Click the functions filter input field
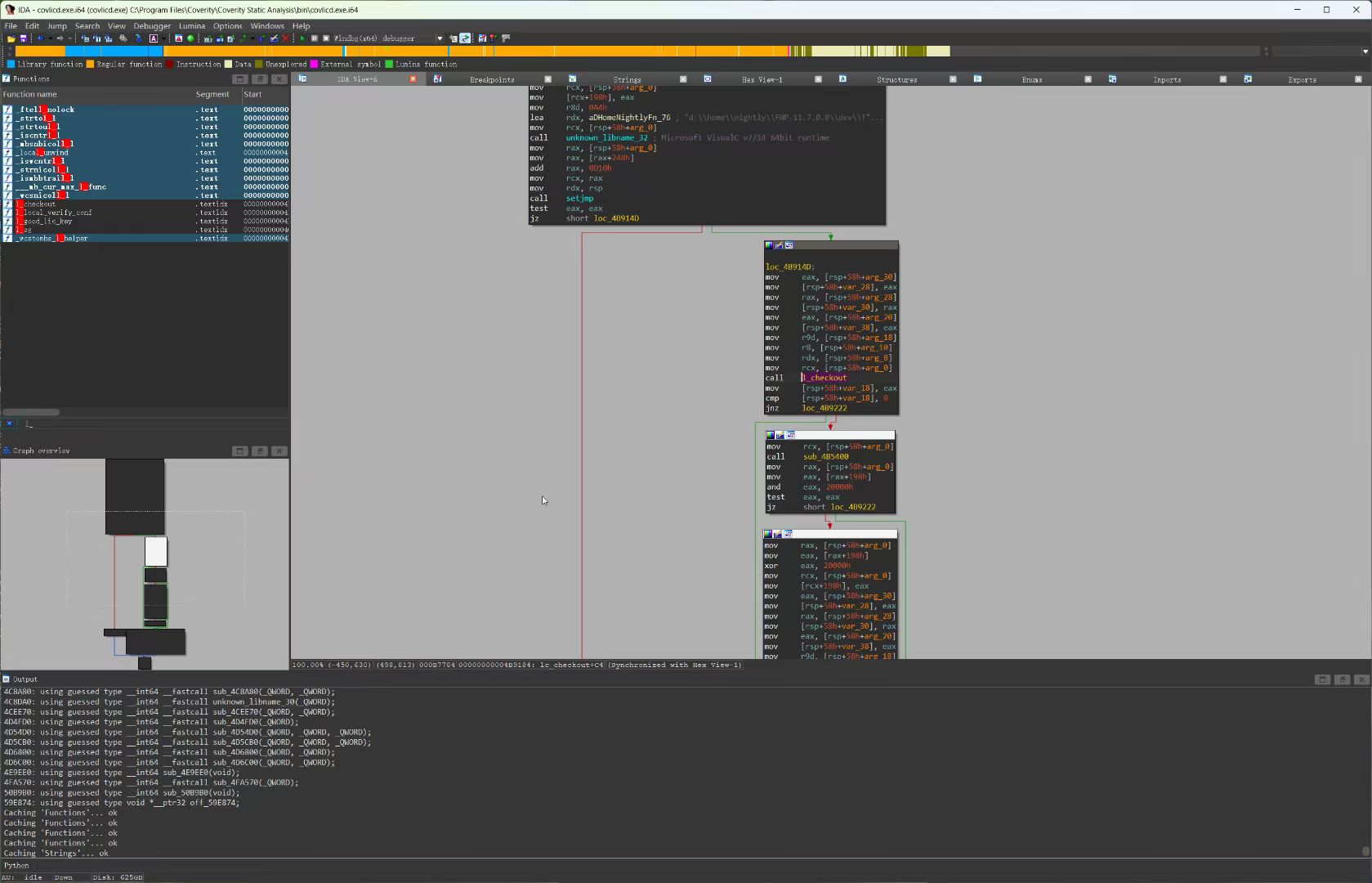Image resolution: width=1372 pixels, height=883 pixels. (154, 424)
